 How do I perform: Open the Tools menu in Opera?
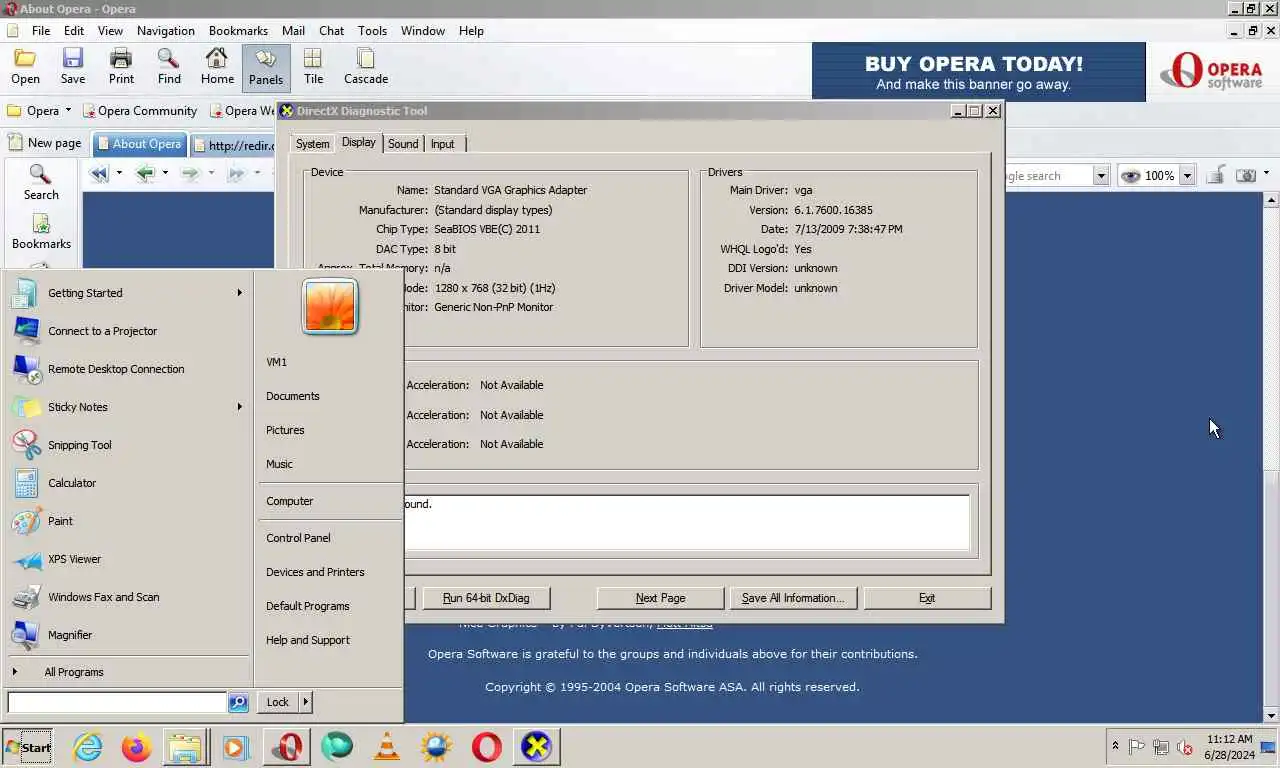[372, 31]
